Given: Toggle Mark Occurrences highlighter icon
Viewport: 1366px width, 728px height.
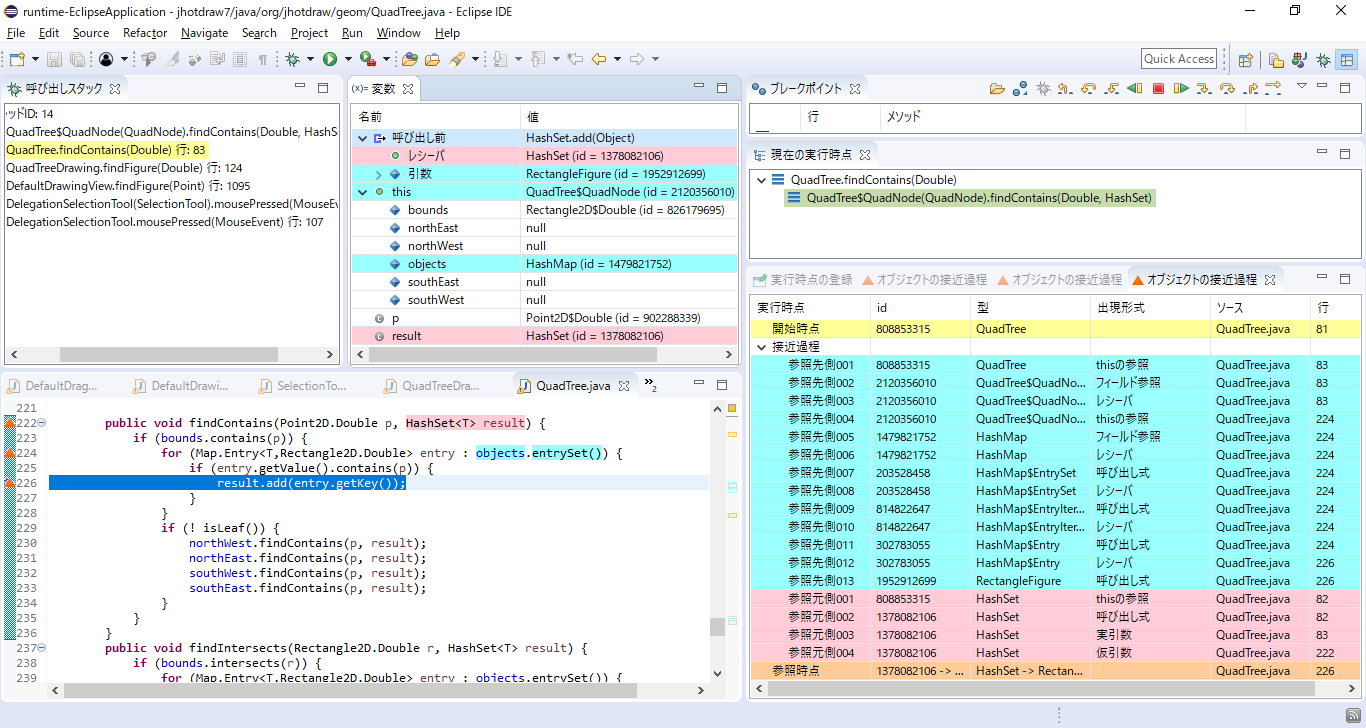Looking at the screenshot, I should click(x=173, y=59).
